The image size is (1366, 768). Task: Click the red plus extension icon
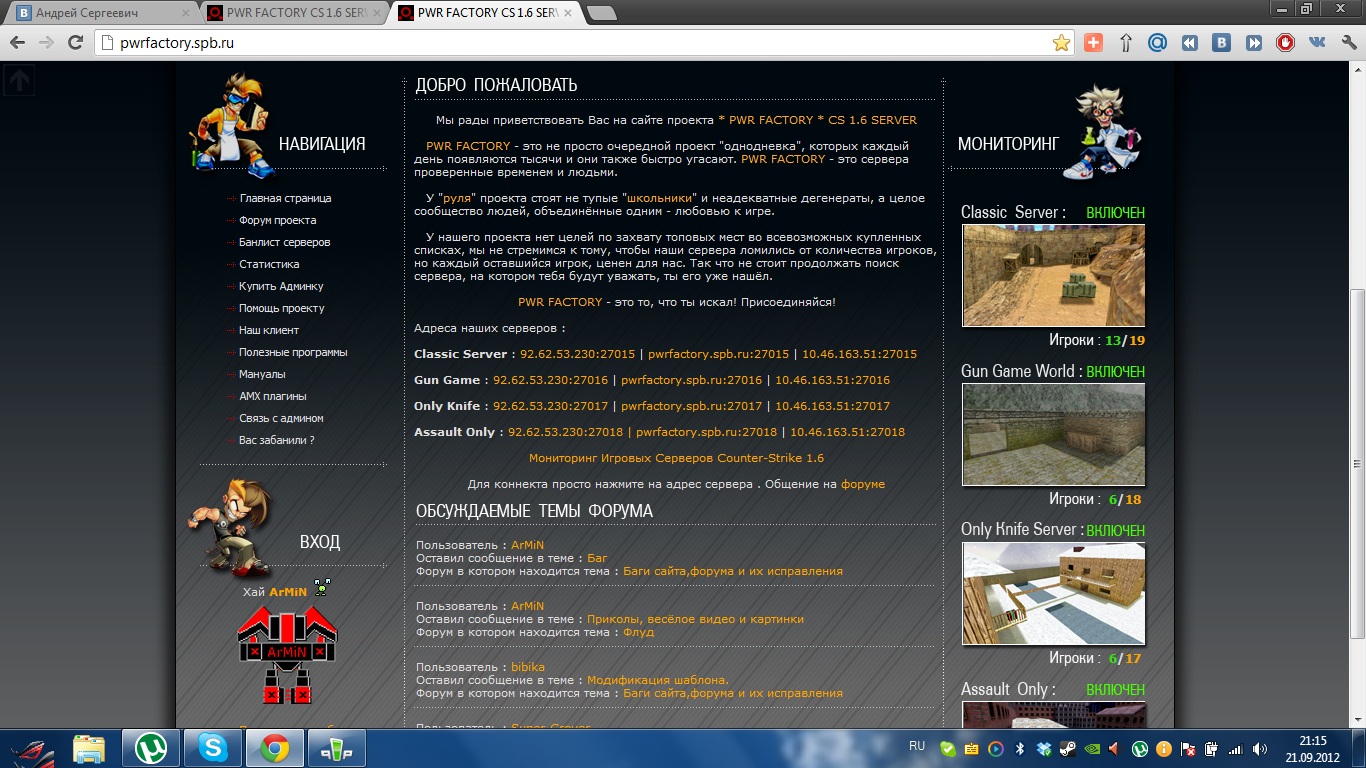point(1093,43)
